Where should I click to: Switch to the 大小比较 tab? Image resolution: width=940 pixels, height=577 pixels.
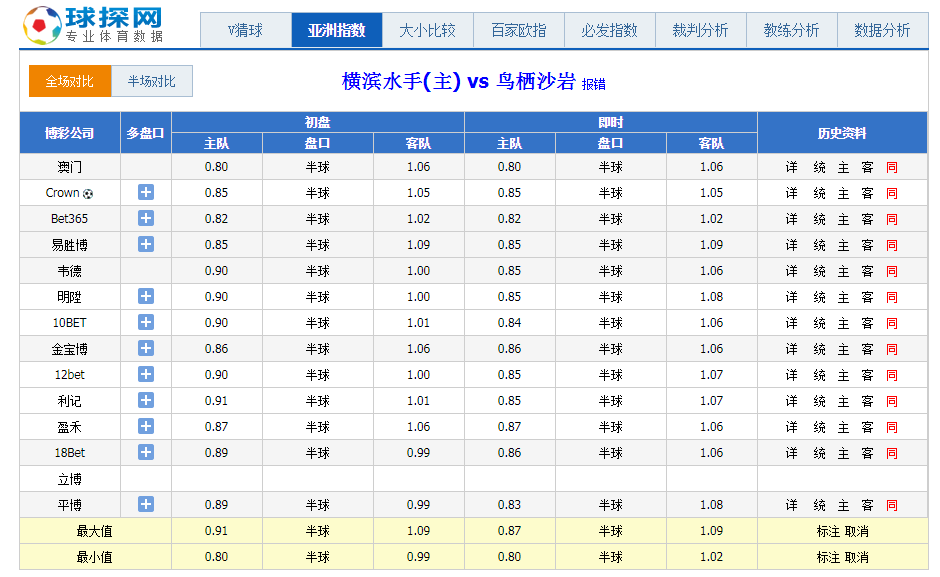coord(427,30)
